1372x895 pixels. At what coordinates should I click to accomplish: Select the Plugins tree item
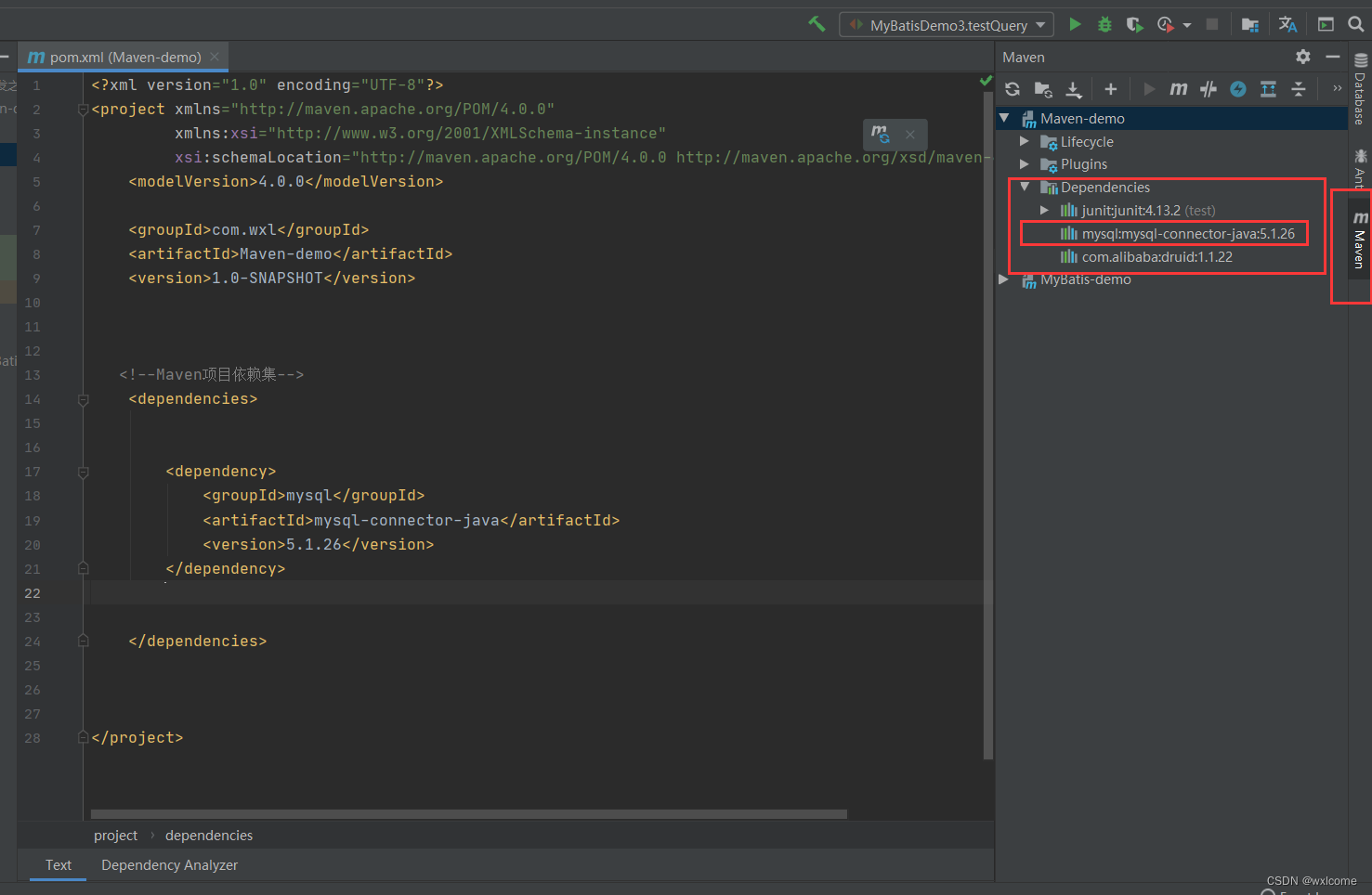[x=1084, y=164]
